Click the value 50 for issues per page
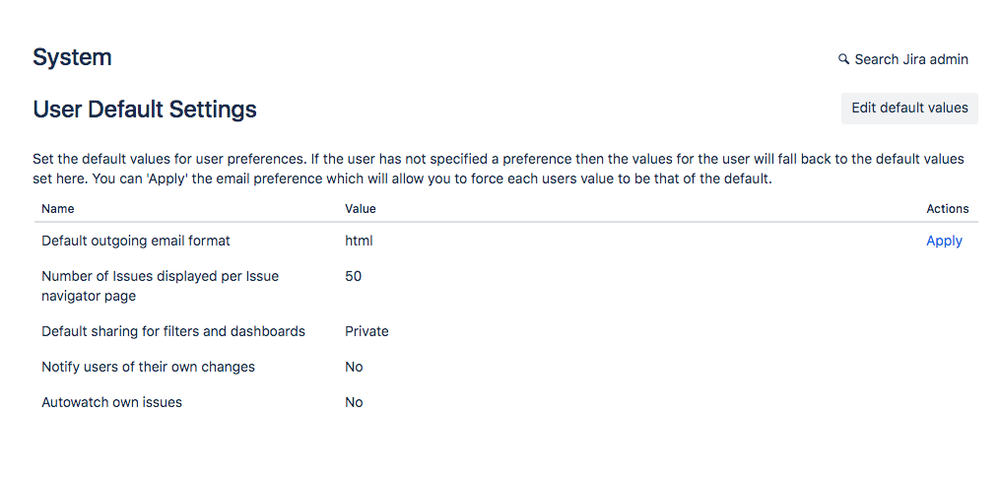999x490 pixels. tap(353, 276)
